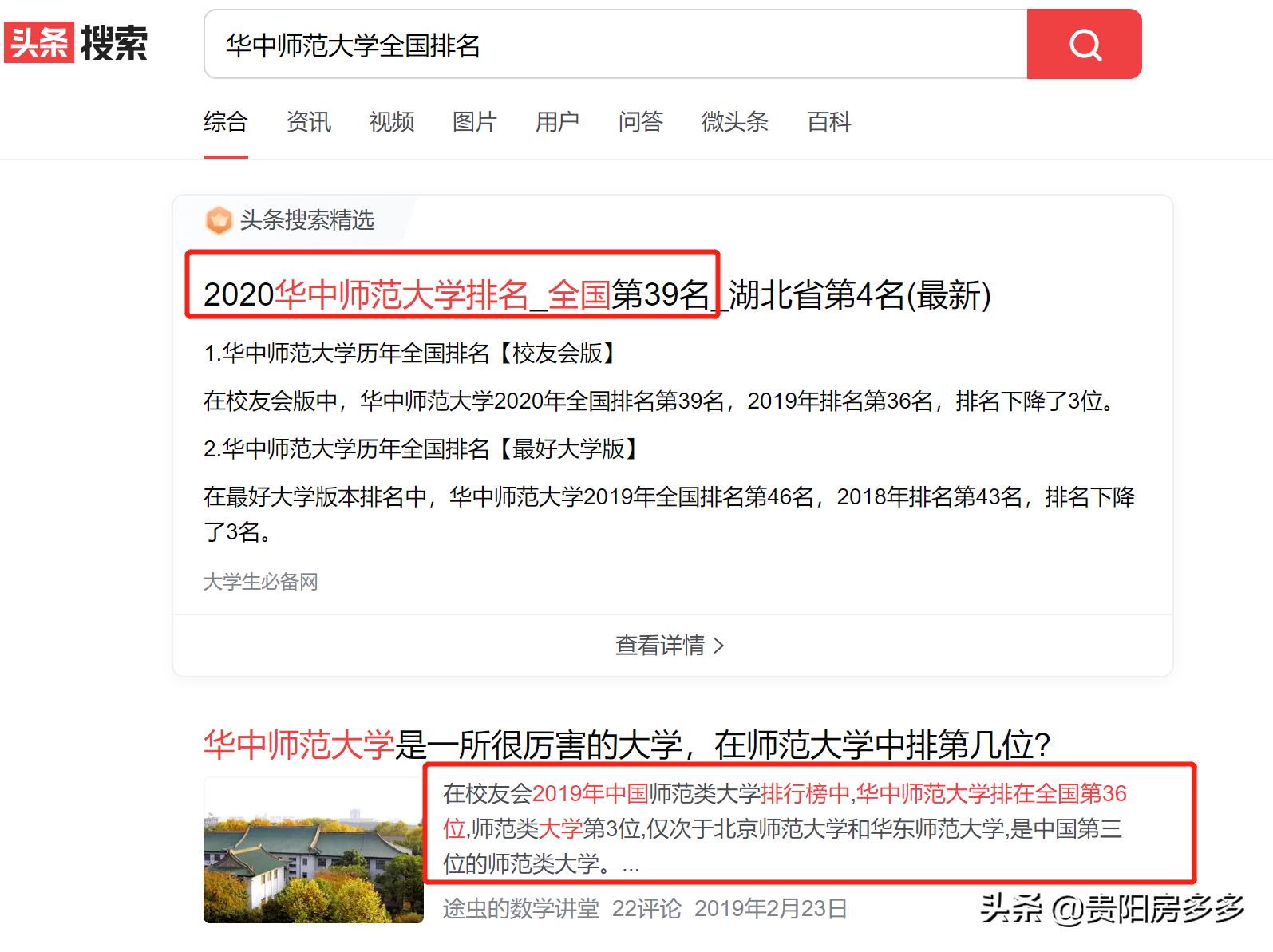Select the 综合 tab
The image size is (1273, 952).
pyautogui.click(x=226, y=122)
